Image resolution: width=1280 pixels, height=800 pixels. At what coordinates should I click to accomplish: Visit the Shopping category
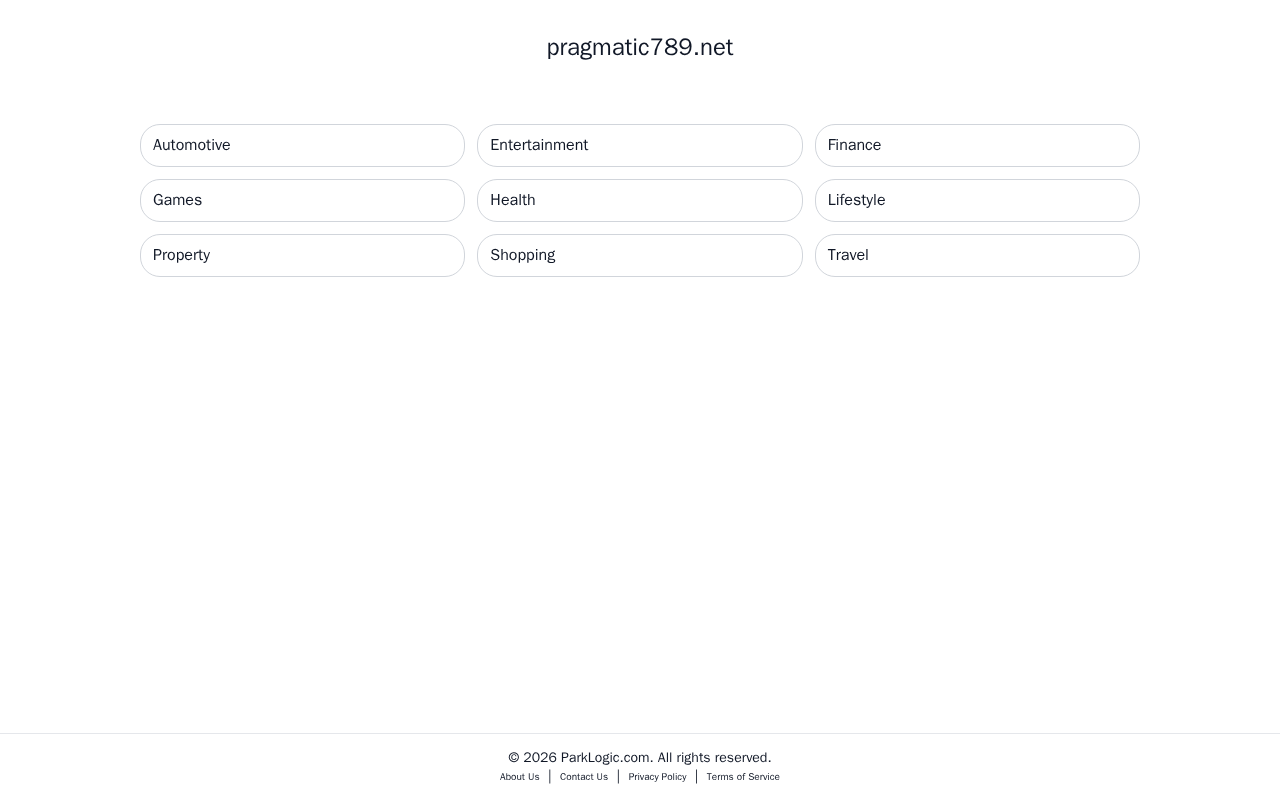640,255
